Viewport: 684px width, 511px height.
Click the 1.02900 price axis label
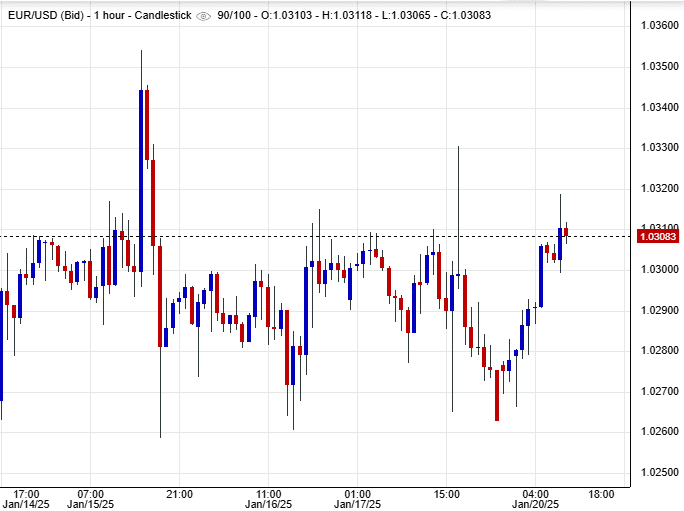659,310
